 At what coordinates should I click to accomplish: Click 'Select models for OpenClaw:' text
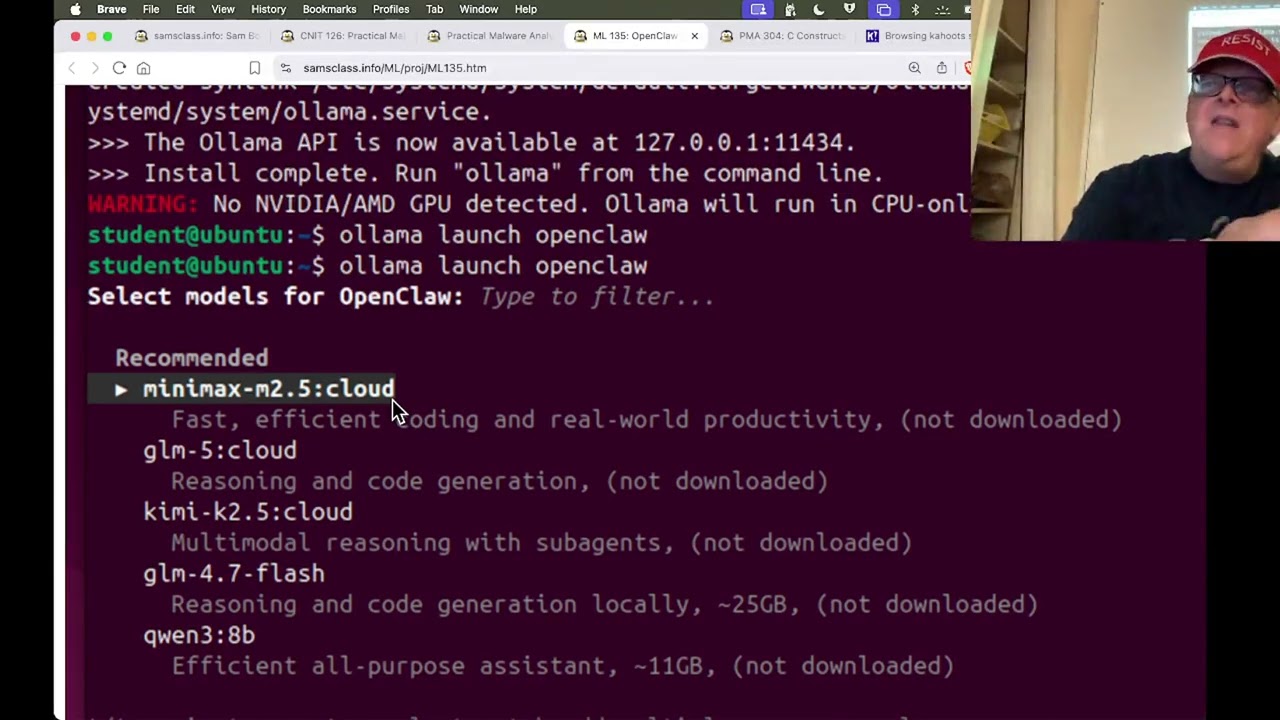click(275, 297)
